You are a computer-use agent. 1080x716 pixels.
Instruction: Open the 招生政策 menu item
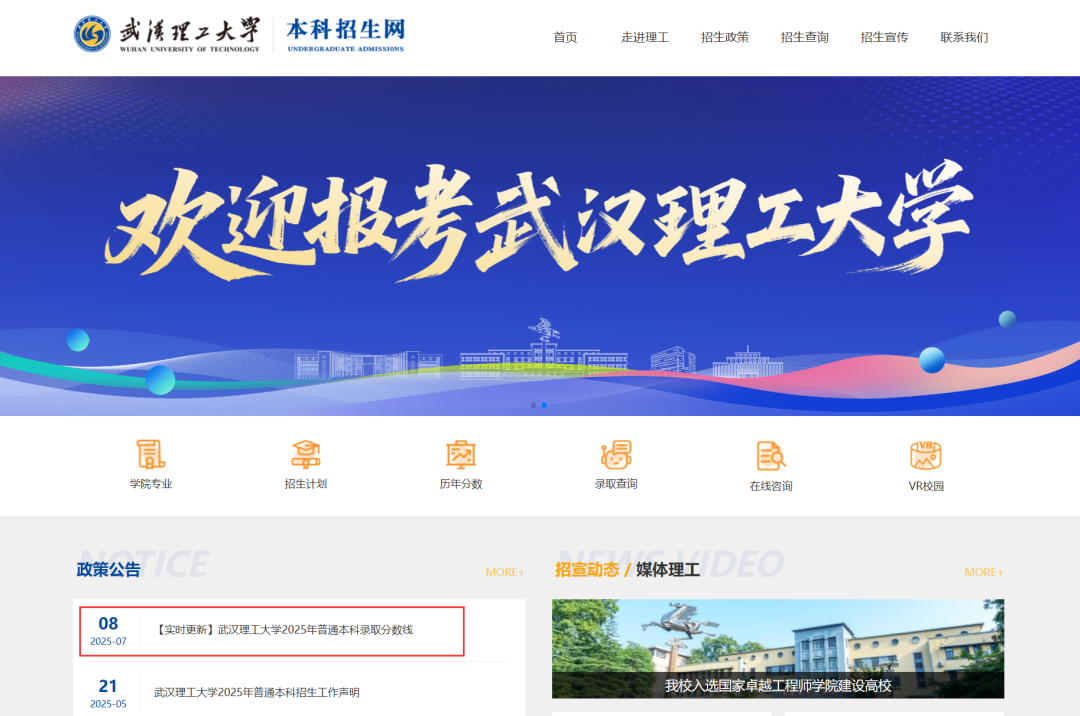(724, 37)
